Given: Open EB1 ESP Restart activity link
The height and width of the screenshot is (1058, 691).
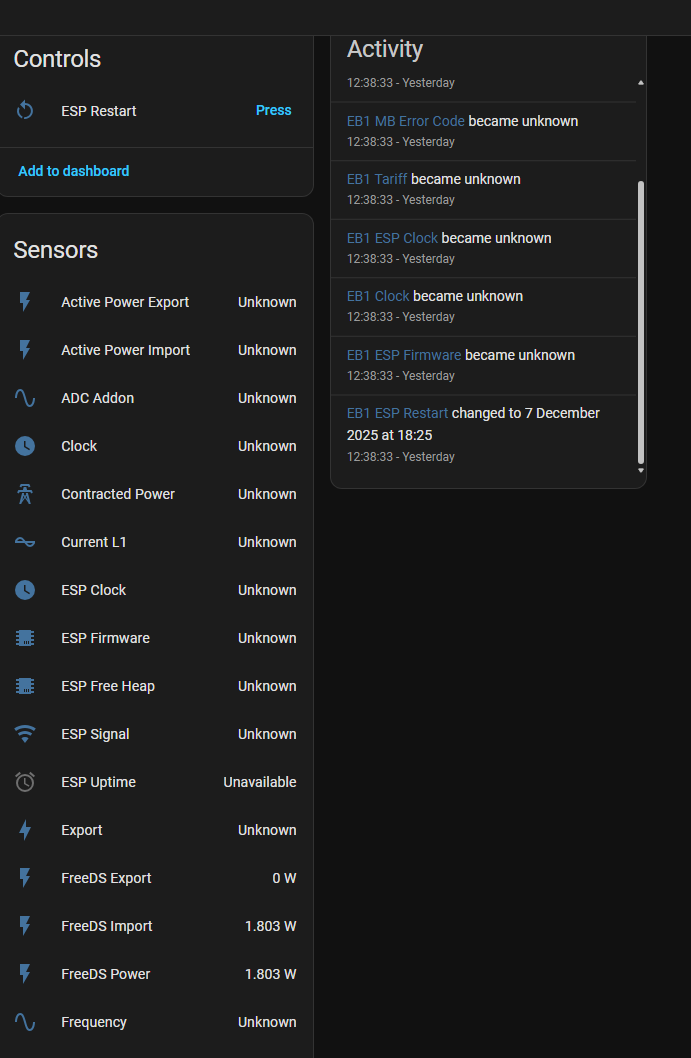Looking at the screenshot, I should point(397,413).
